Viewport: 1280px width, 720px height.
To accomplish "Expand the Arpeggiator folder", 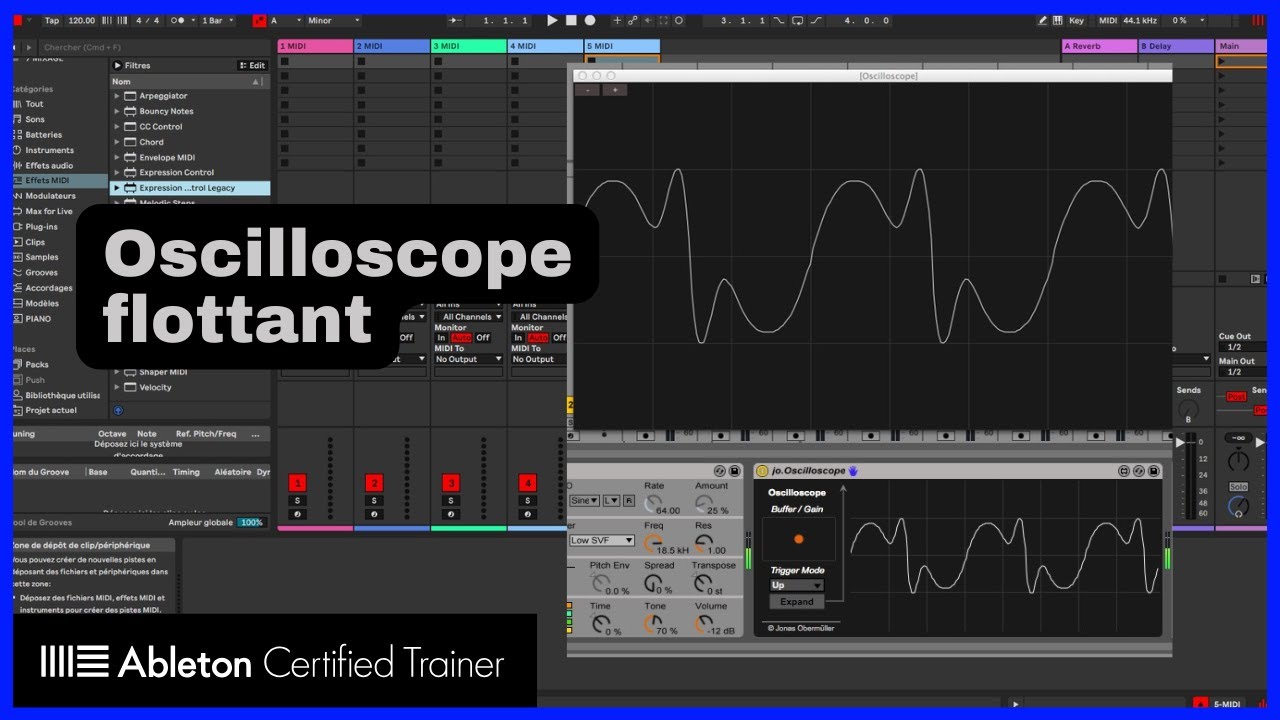I will point(117,96).
